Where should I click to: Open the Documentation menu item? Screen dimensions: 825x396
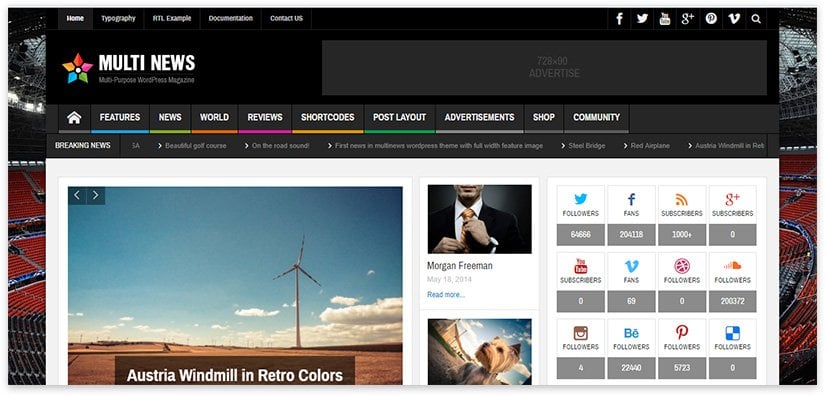click(x=230, y=18)
